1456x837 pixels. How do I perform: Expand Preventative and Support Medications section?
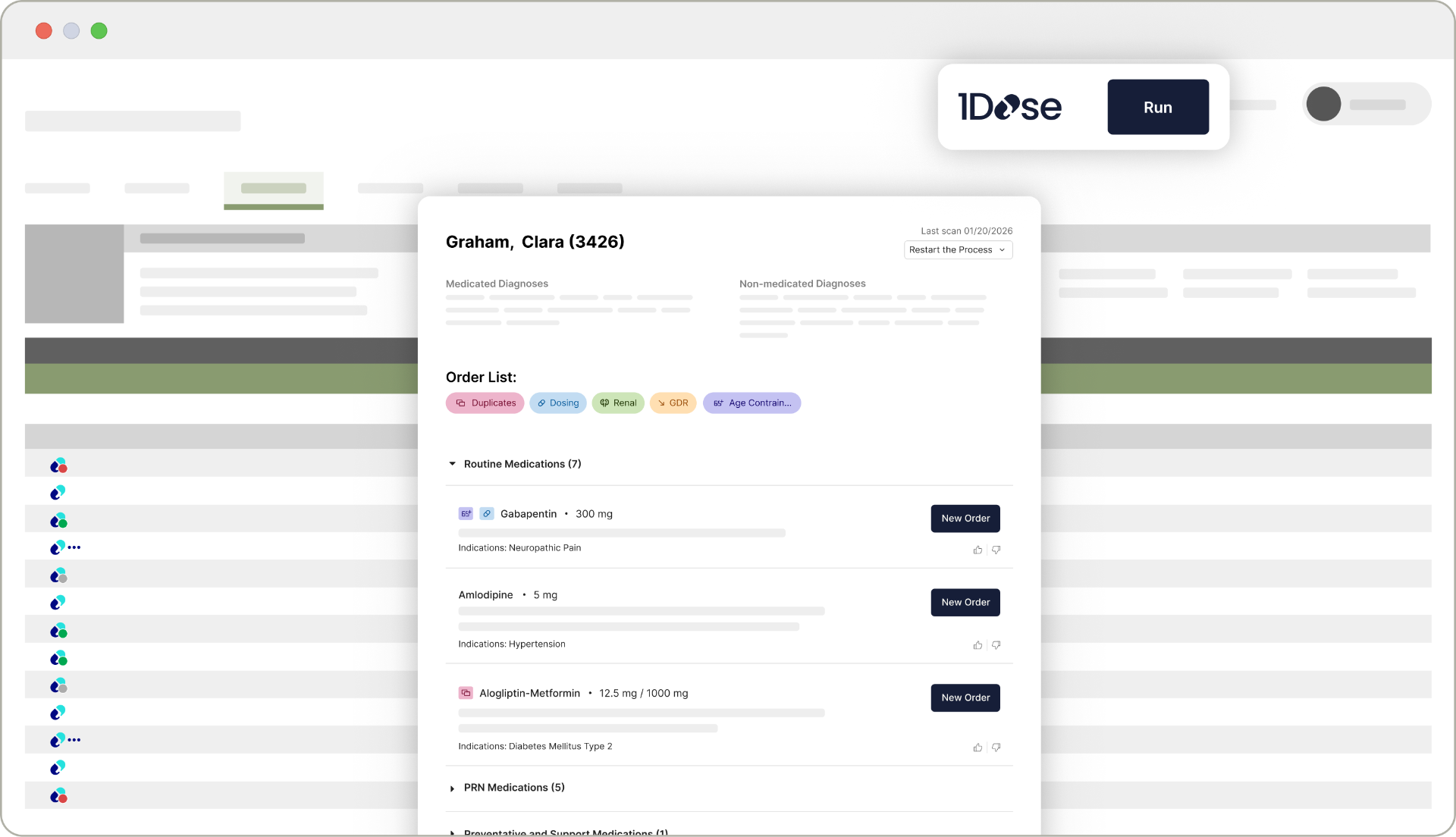[452, 832]
